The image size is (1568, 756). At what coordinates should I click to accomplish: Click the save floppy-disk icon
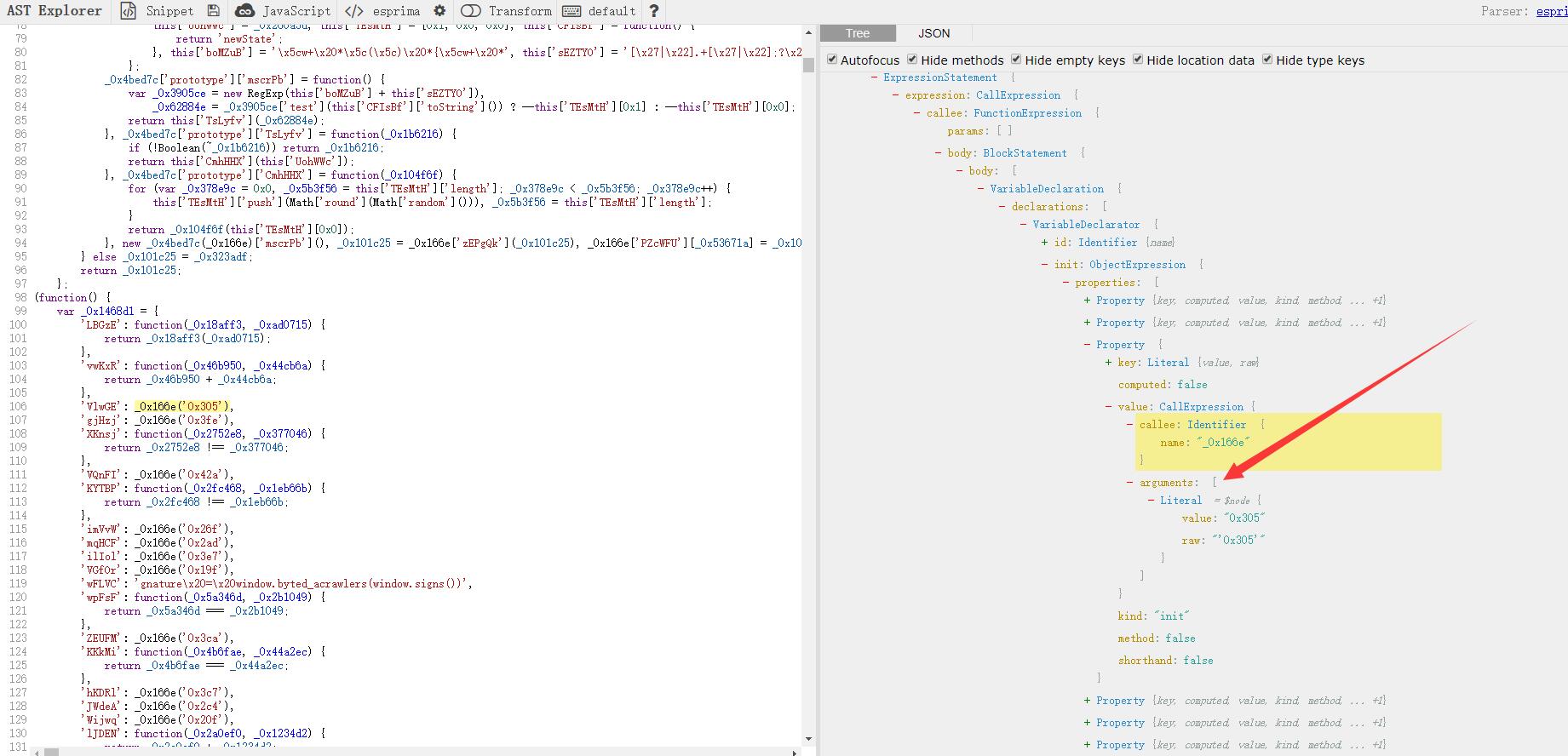(x=213, y=11)
